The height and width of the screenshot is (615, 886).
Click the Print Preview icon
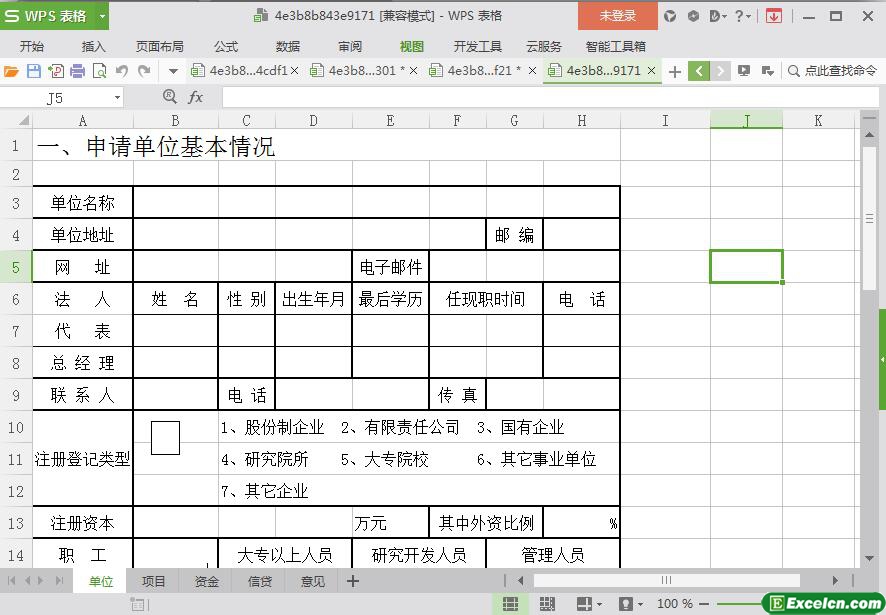click(99, 71)
